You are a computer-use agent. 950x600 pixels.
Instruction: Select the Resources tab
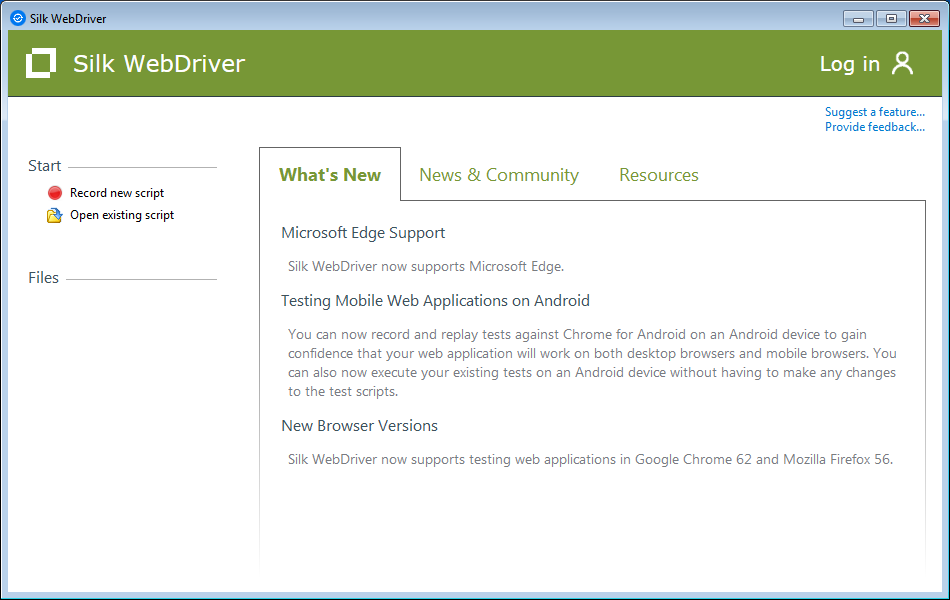coord(658,175)
